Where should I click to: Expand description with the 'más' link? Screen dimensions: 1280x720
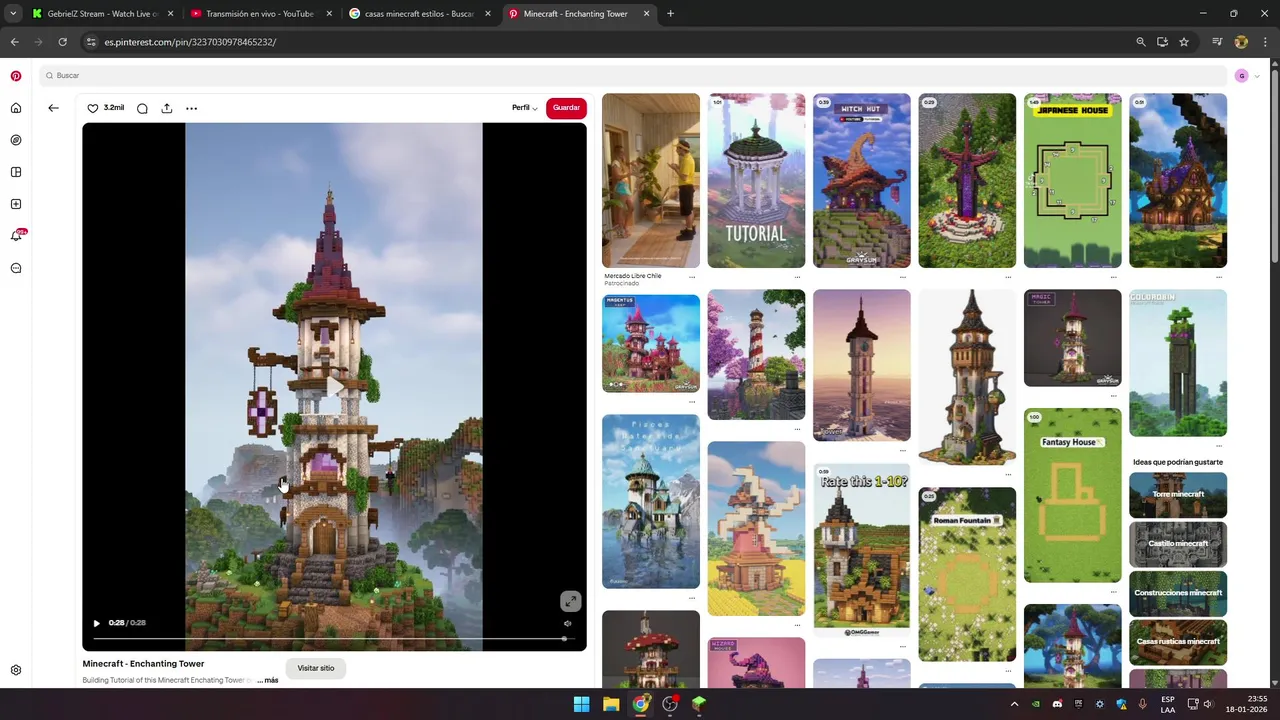coord(271,680)
